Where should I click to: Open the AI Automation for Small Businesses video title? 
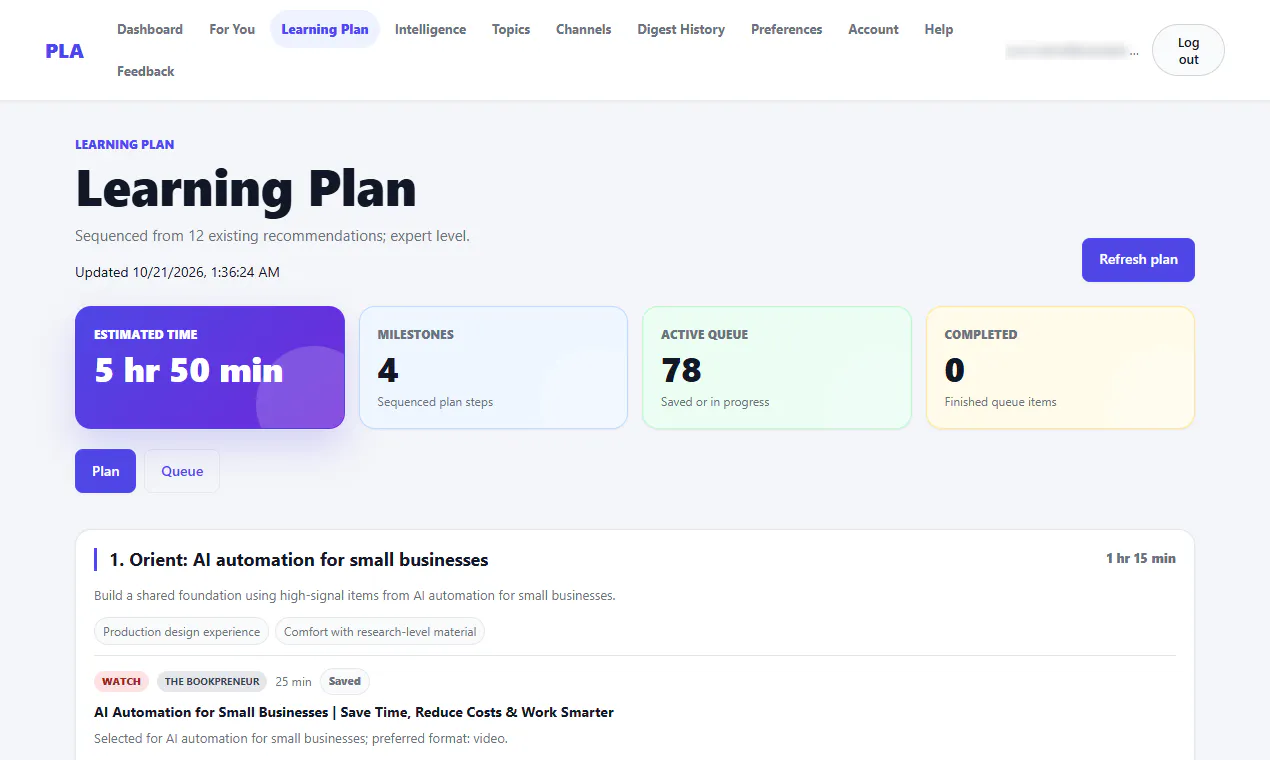pyautogui.click(x=354, y=712)
